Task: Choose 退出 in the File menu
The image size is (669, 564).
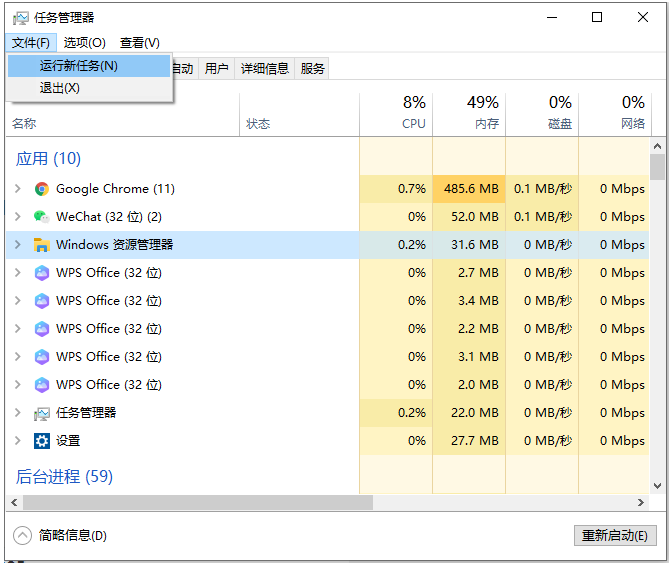Action: pyautogui.click(x=60, y=88)
